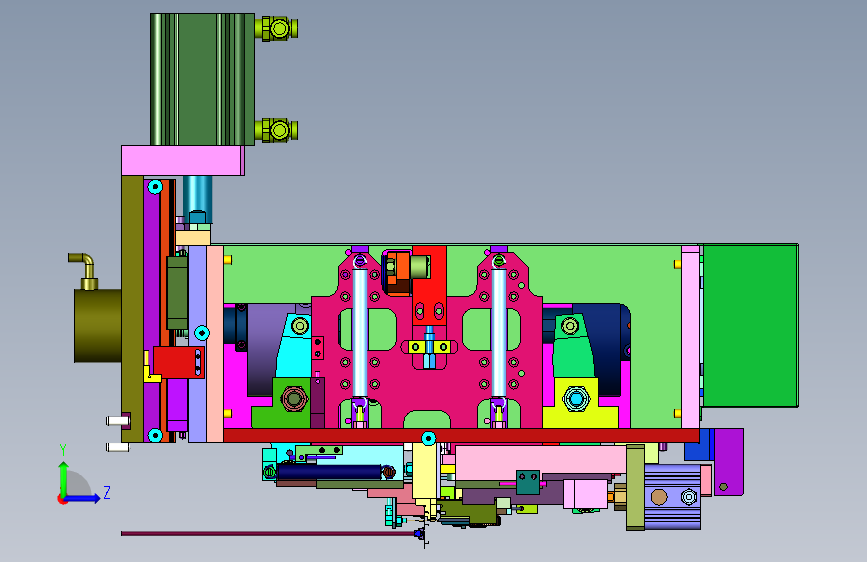The width and height of the screenshot is (867, 562).
Task: Click the cyan screw at the red bar's center
Action: [x=429, y=439]
